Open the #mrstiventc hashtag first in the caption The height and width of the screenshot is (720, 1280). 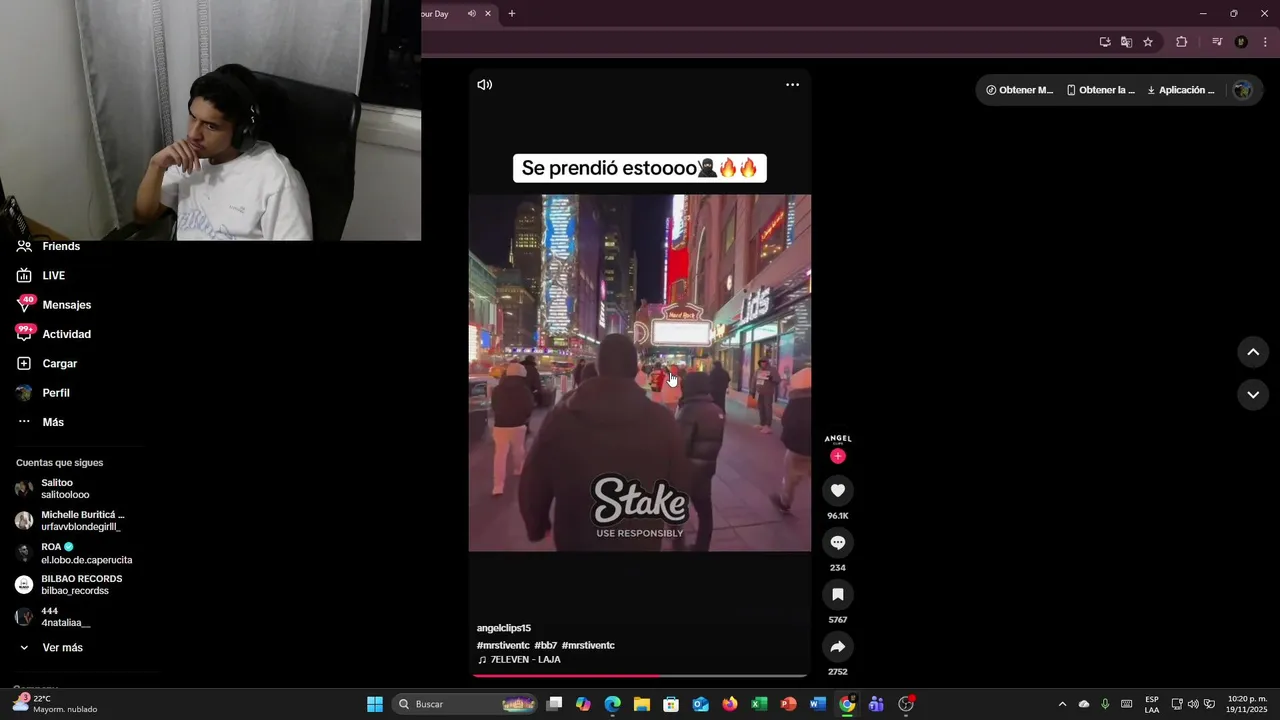point(503,646)
